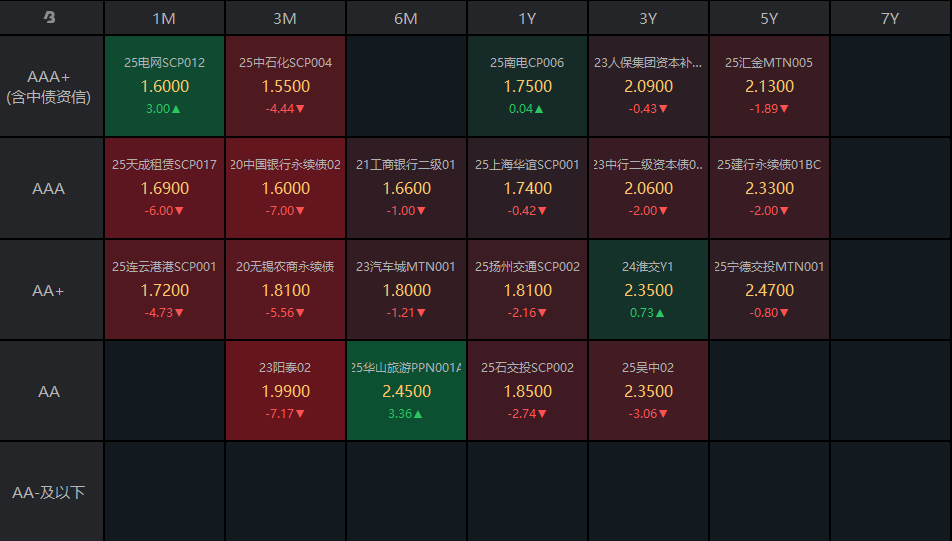
Task: Click the 25南电CP006 yield cell
Action: point(527,86)
